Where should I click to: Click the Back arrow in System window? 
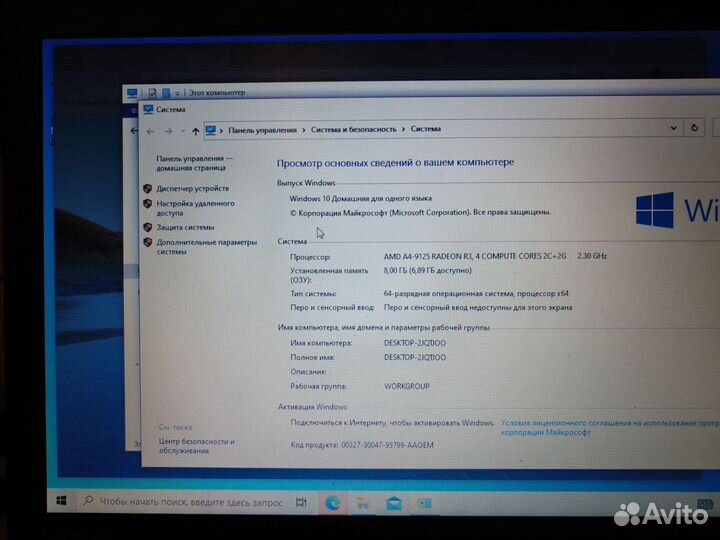point(151,132)
